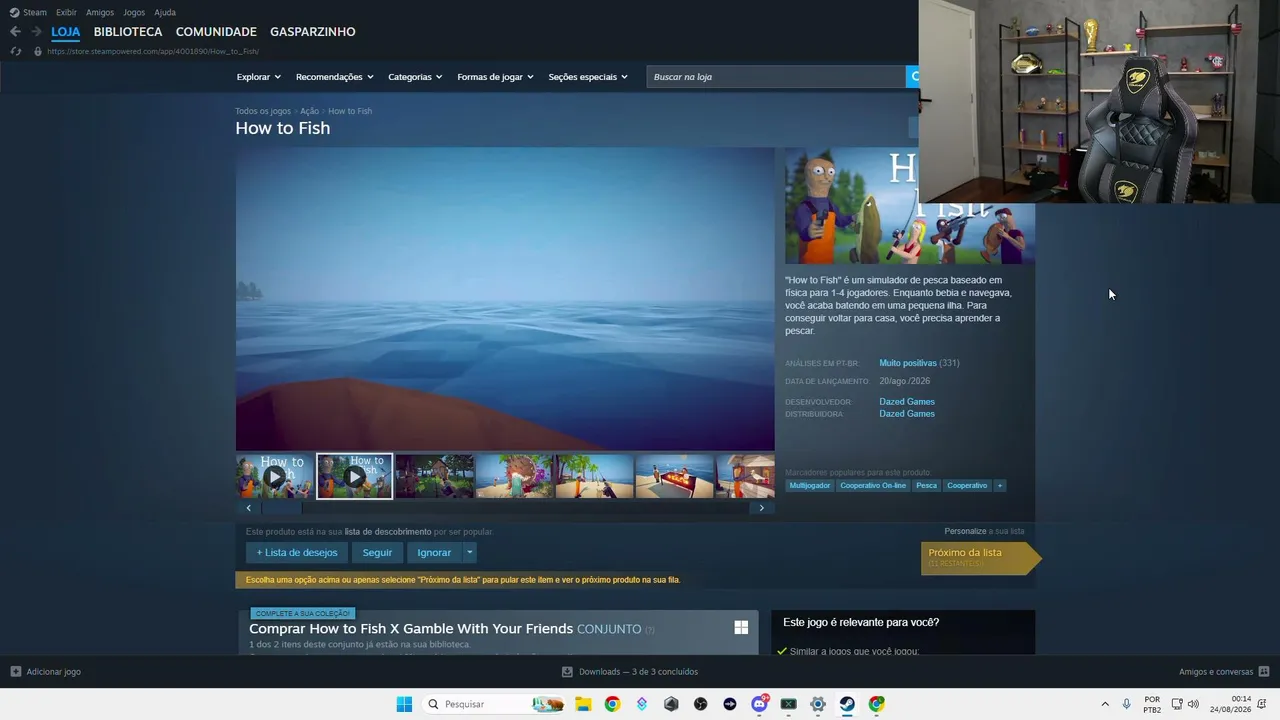The width and height of the screenshot is (1280, 720).
Task: Expand the Seções especiais dropdown
Action: click(588, 77)
